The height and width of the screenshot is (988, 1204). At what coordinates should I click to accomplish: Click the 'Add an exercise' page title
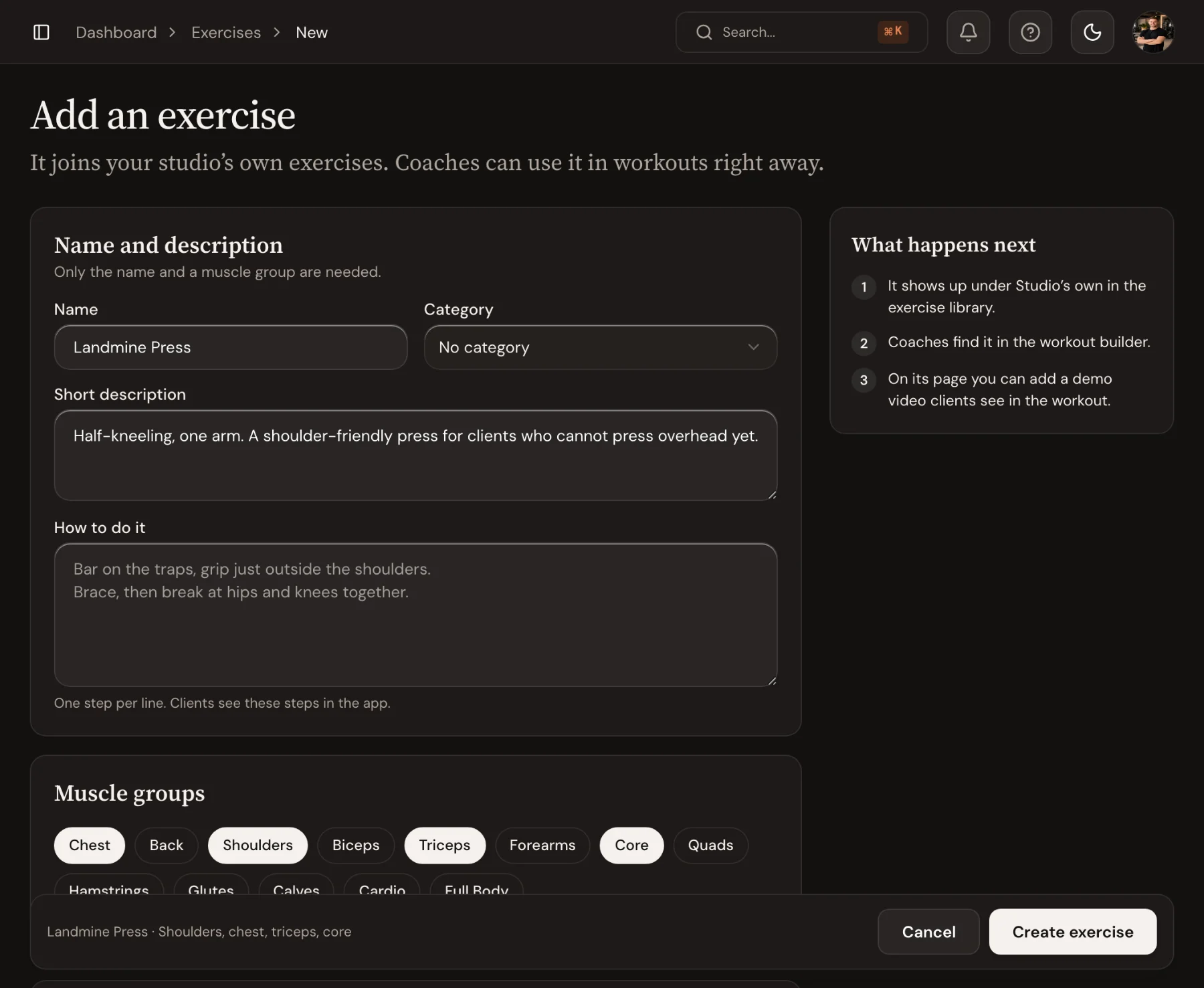[x=163, y=115]
